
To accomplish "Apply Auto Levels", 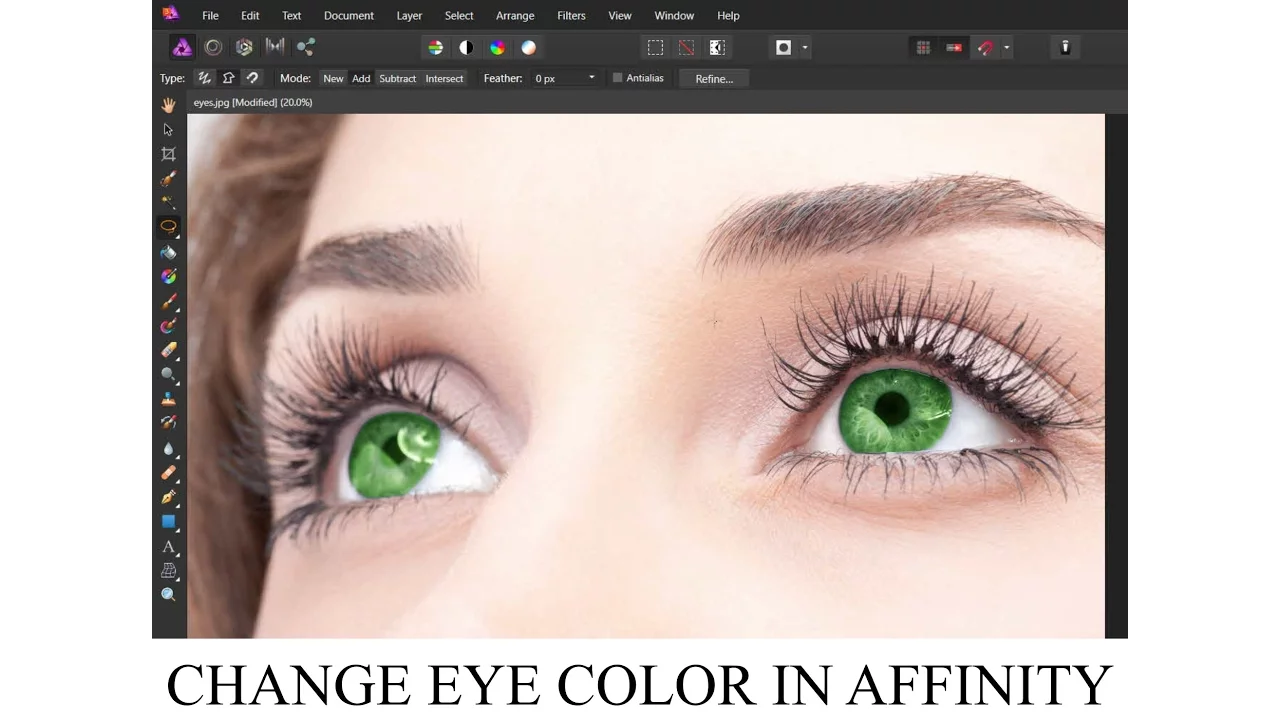I will point(435,47).
